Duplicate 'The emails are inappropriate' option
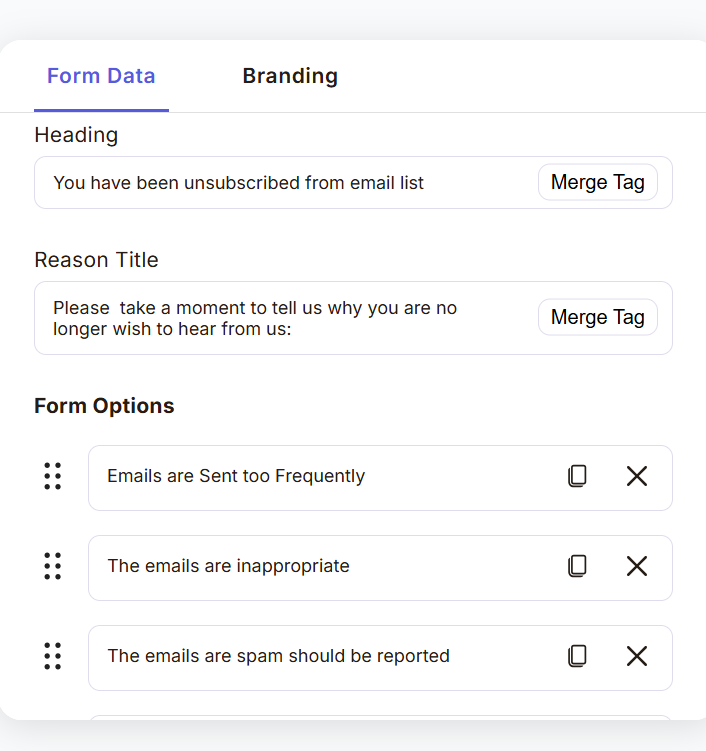This screenshot has width=706, height=751. click(577, 566)
